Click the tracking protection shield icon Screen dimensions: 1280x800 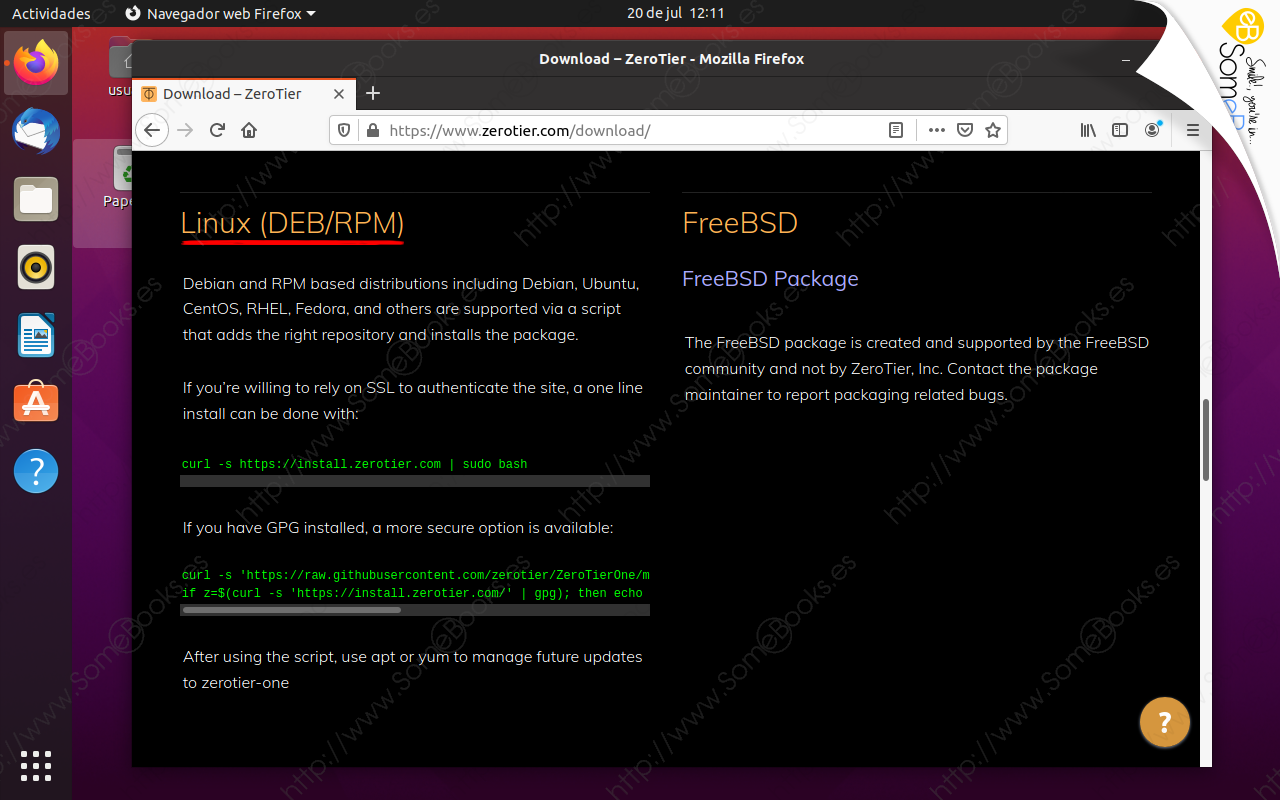pyautogui.click(x=343, y=130)
